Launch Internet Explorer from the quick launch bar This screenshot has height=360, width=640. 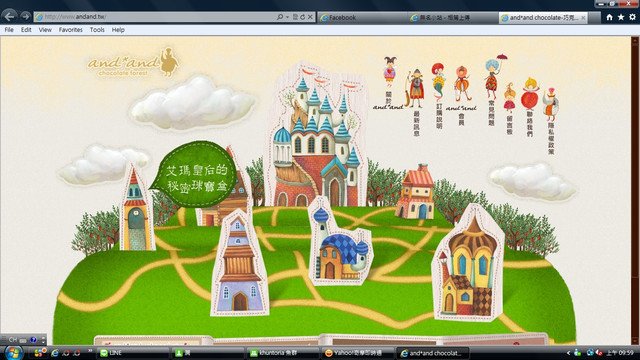pos(55,353)
